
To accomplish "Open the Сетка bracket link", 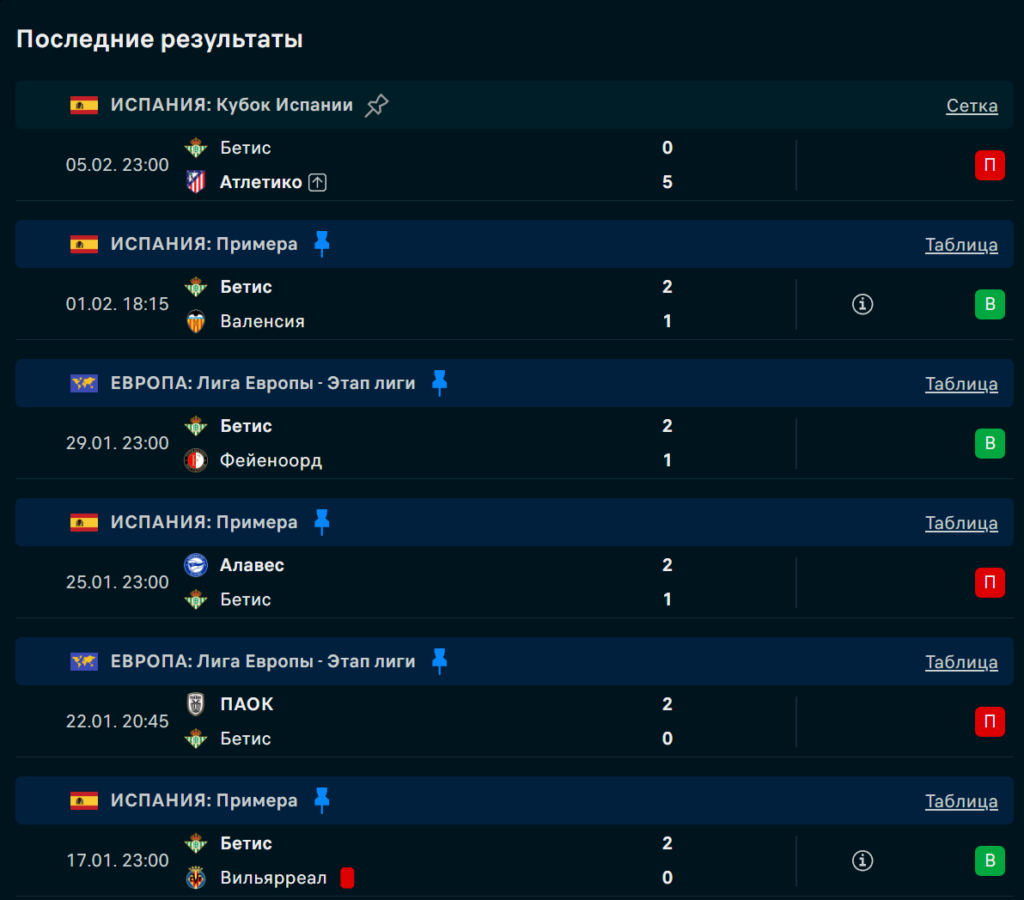I will [x=971, y=105].
